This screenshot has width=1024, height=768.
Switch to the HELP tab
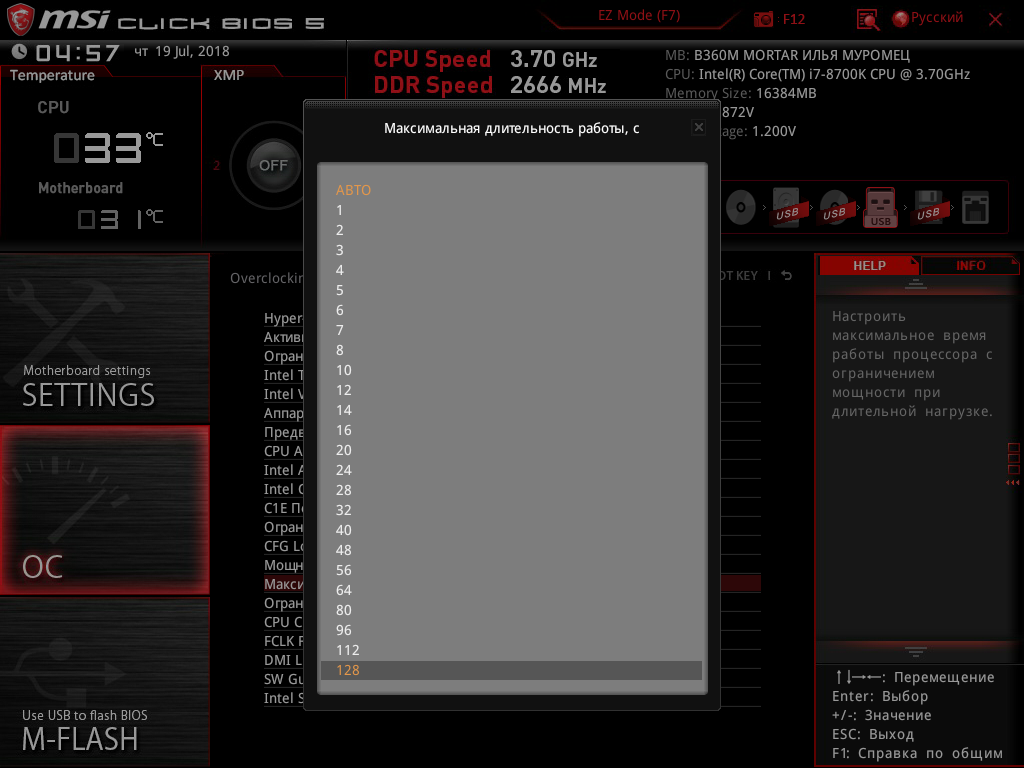pyautogui.click(x=869, y=266)
